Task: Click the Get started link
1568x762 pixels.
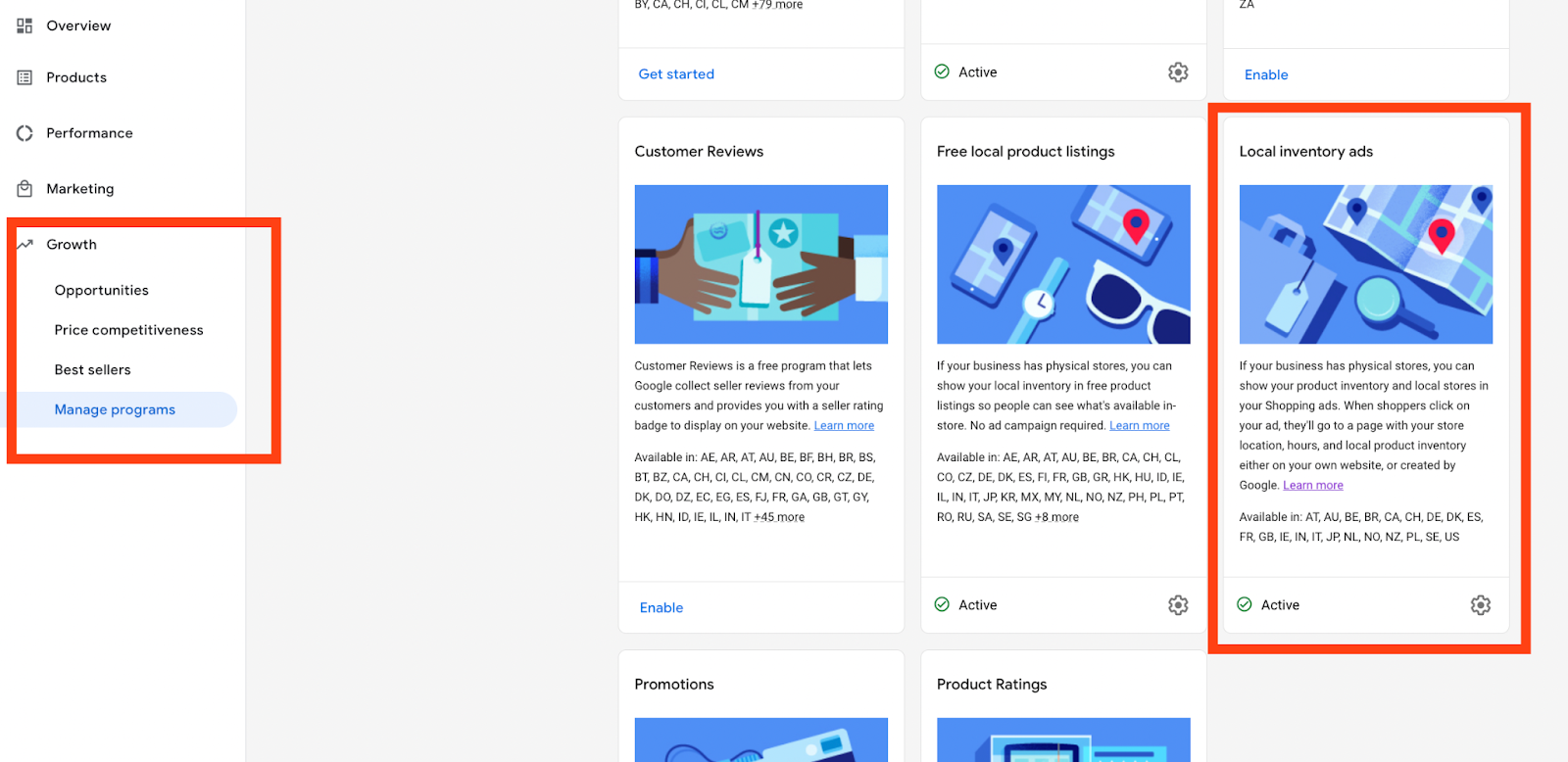Action: [x=676, y=74]
